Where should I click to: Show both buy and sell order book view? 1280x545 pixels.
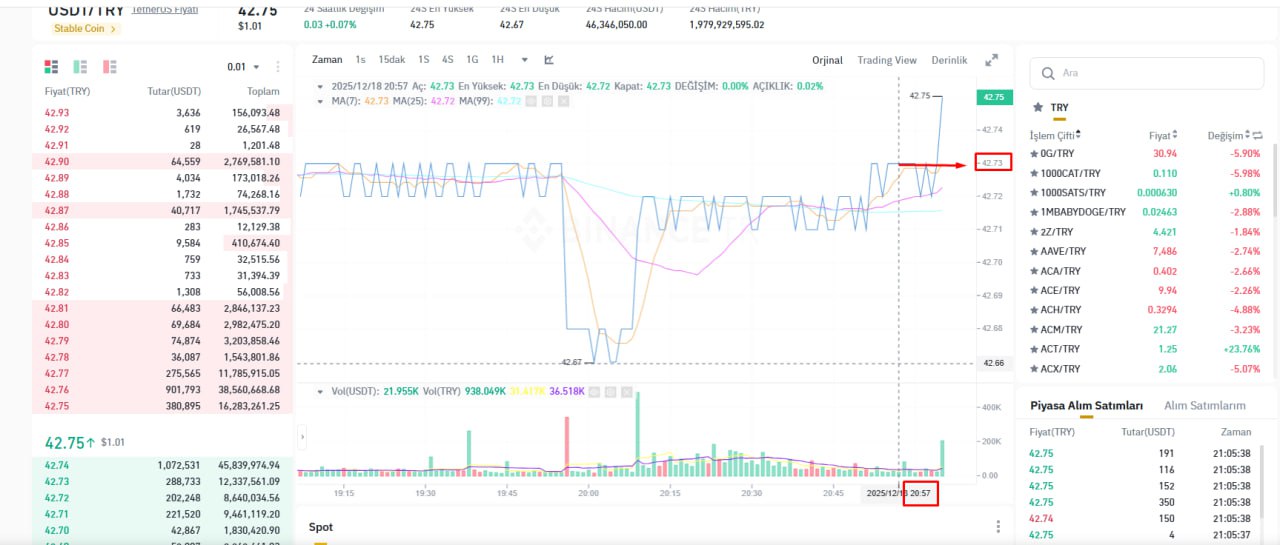pyautogui.click(x=51, y=67)
